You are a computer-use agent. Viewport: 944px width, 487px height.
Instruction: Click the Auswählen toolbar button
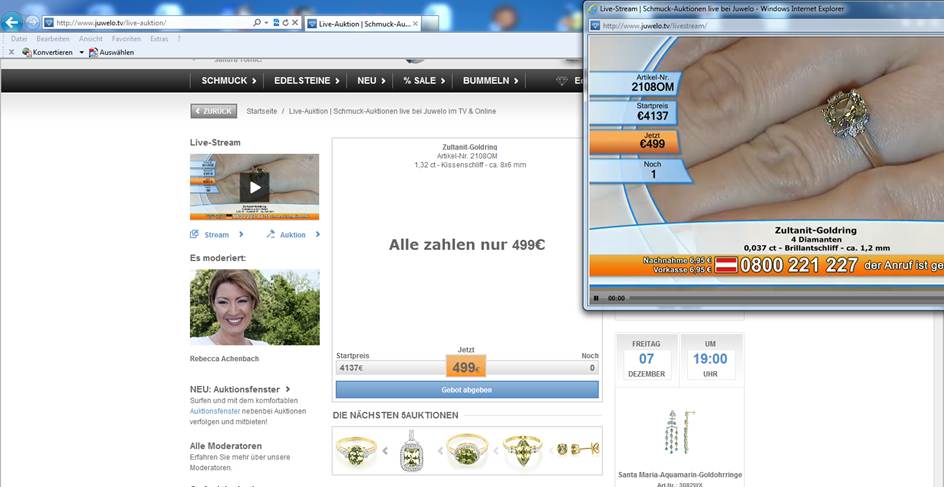click(111, 52)
